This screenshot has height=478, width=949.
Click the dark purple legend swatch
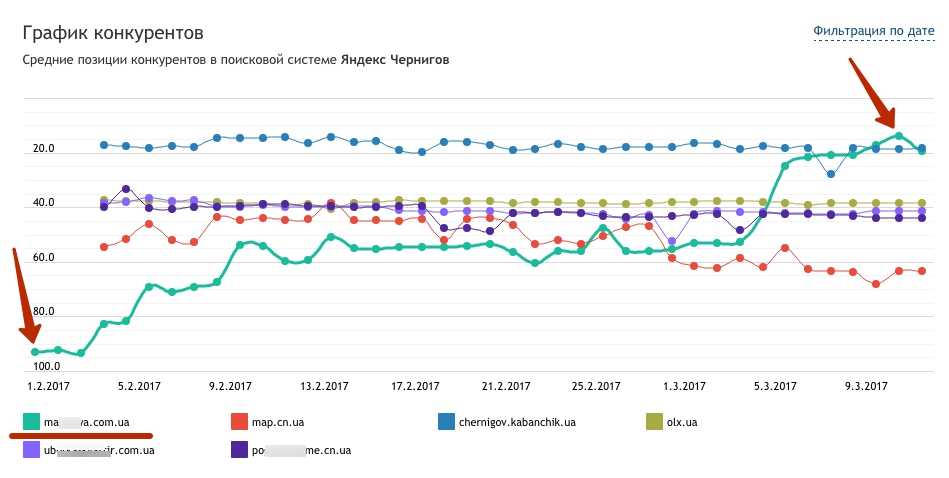pyautogui.click(x=240, y=450)
